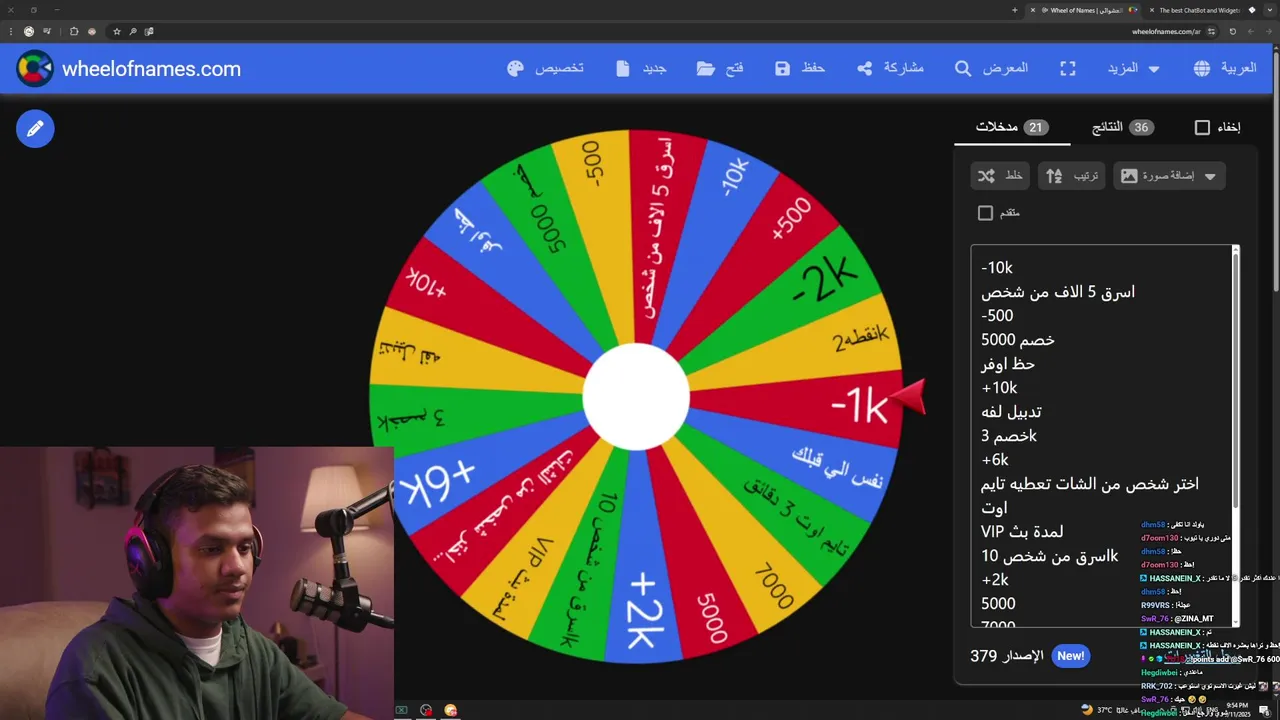Click the blue pencil edit button
The width and height of the screenshot is (1280, 720).
[35, 128]
